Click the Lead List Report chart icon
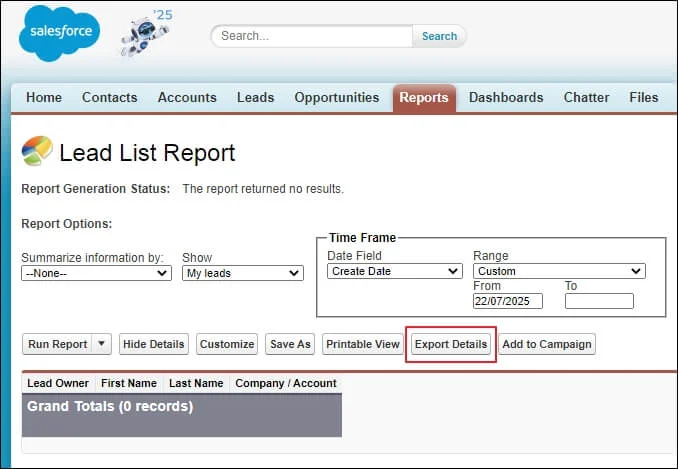678x469 pixels. [x=37, y=150]
